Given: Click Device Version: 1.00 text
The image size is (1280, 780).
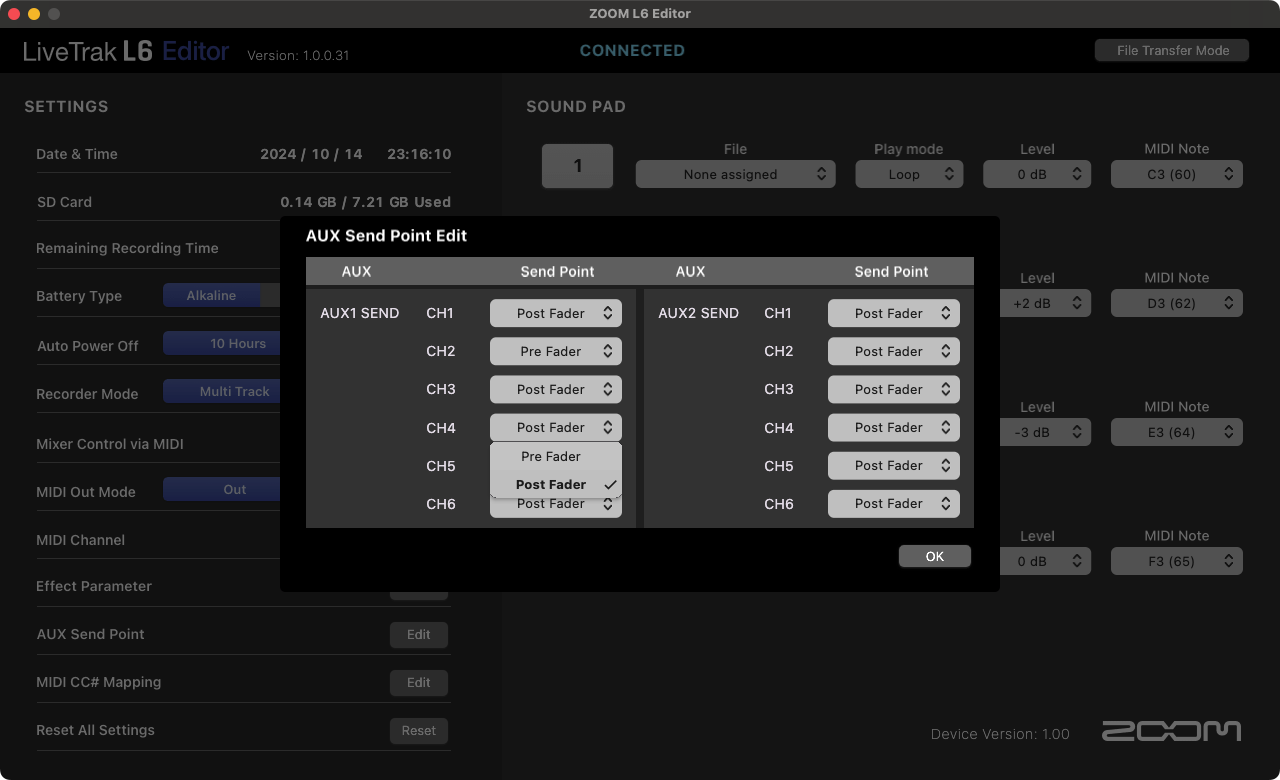Looking at the screenshot, I should (x=1000, y=734).
